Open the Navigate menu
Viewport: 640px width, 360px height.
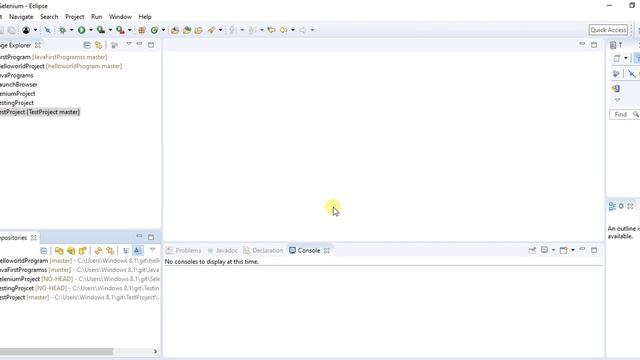coord(21,17)
